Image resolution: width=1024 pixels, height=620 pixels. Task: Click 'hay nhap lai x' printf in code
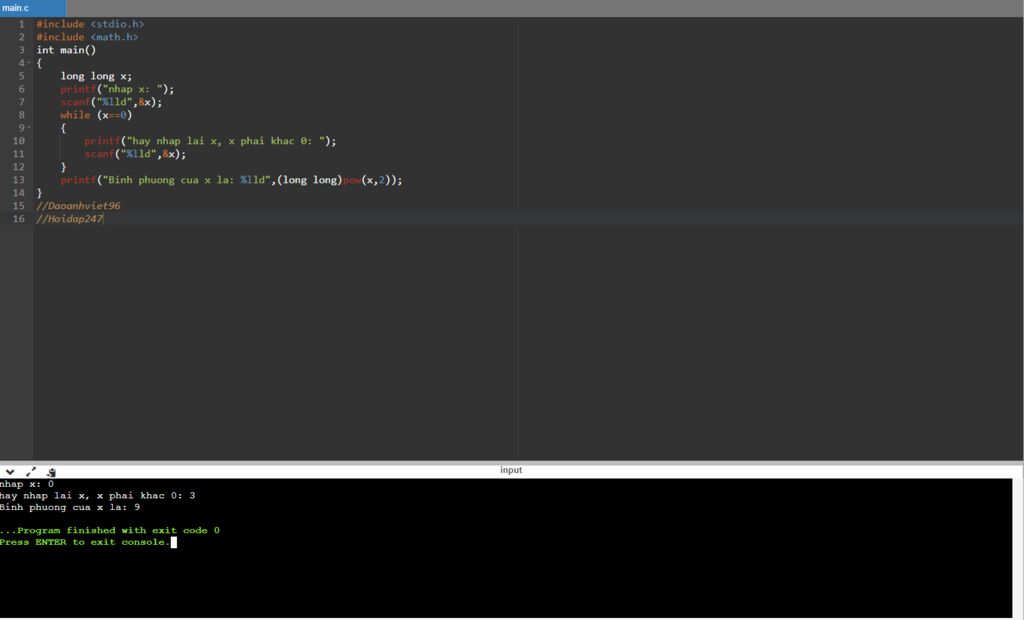point(210,141)
